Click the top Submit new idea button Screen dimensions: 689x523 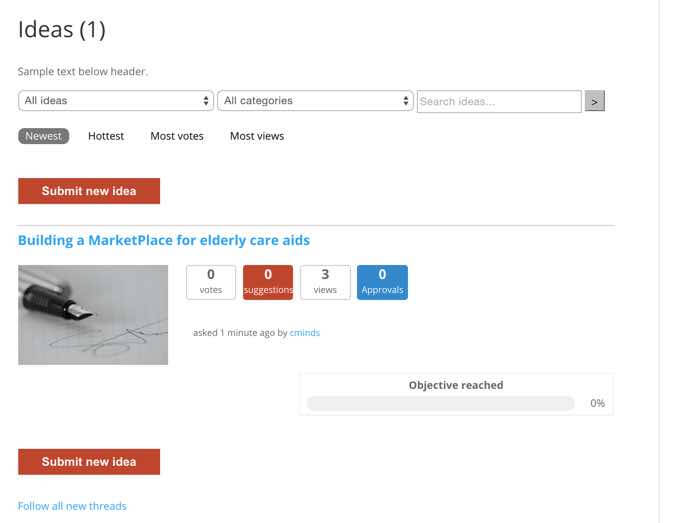point(89,191)
